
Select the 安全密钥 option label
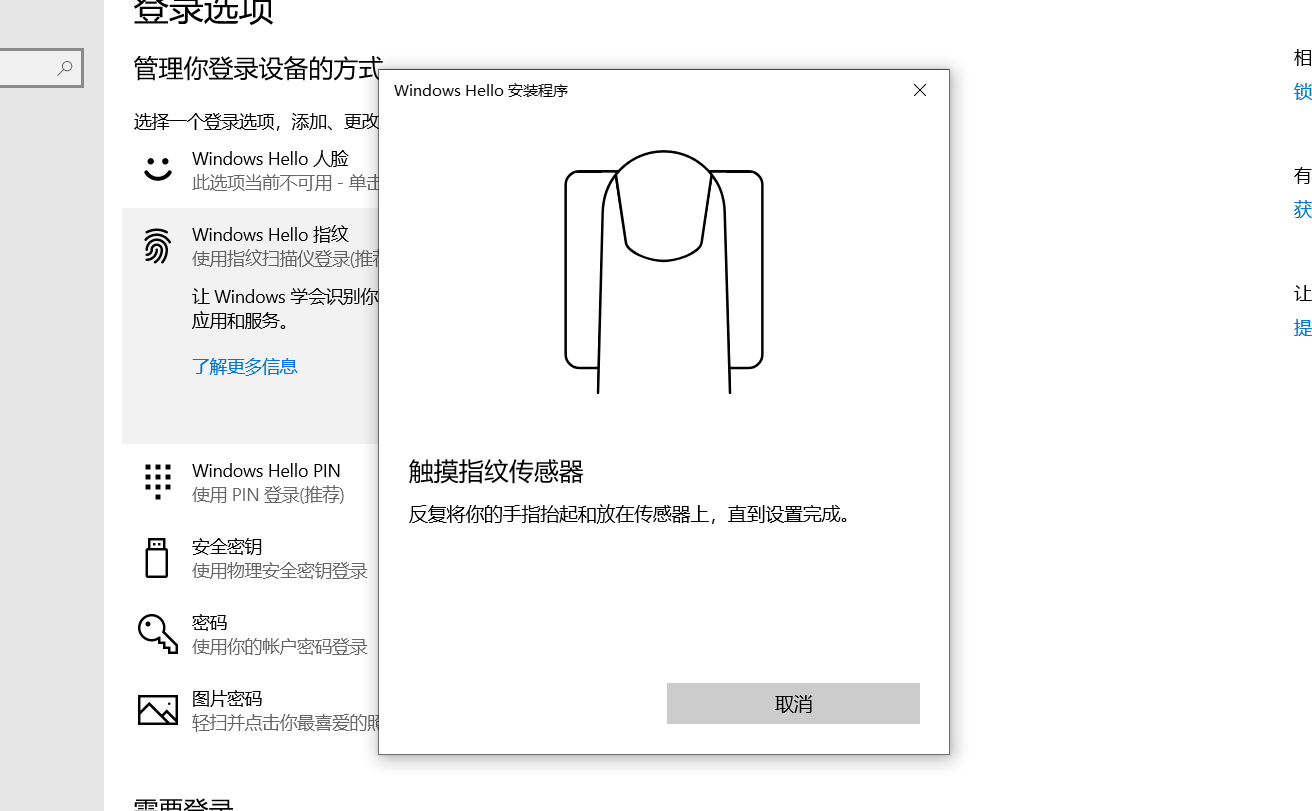227,546
